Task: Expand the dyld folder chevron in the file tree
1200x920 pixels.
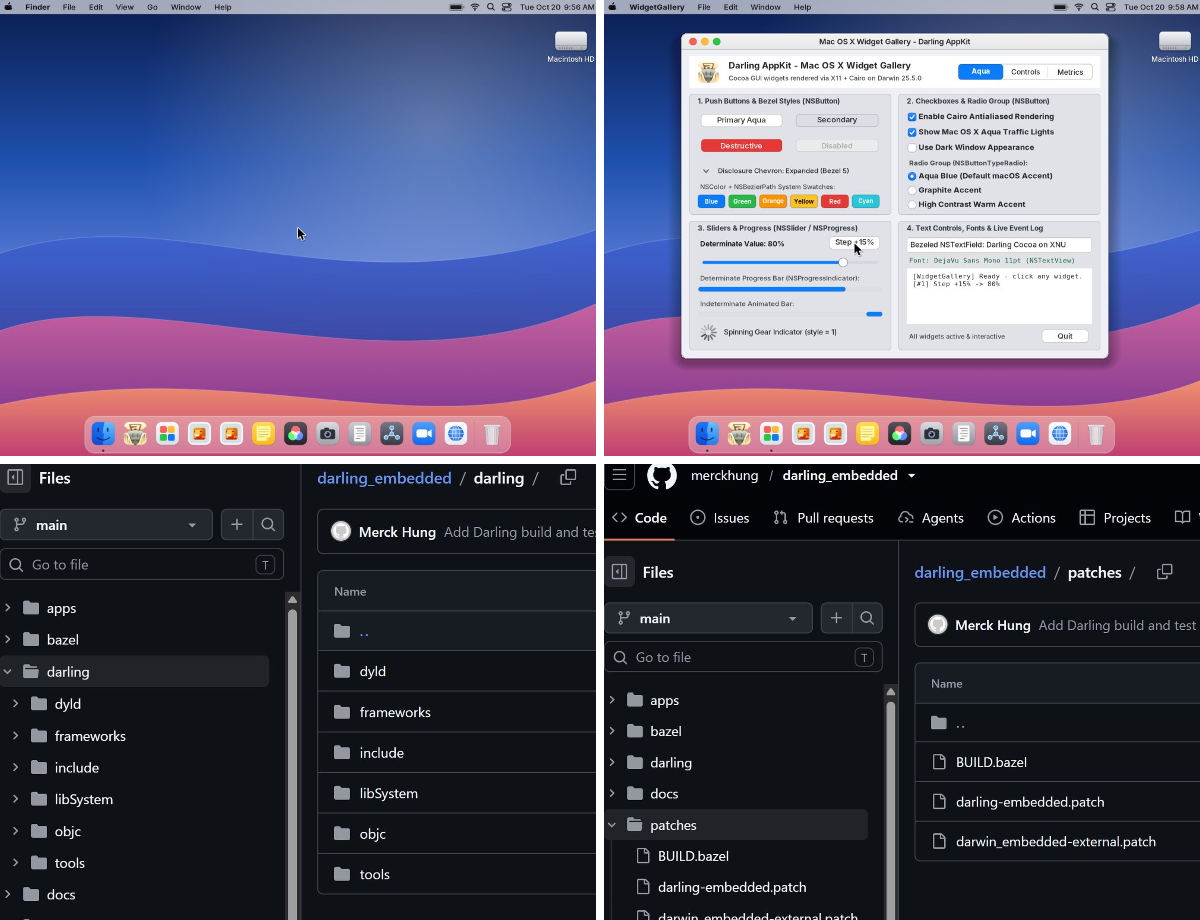Action: [x=16, y=704]
